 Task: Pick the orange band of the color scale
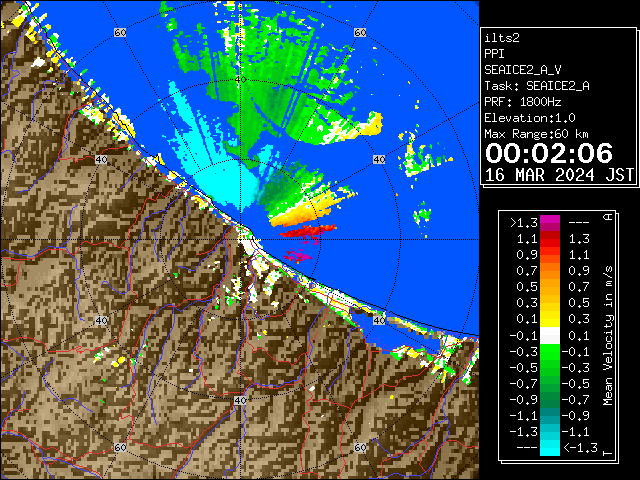[x=550, y=271]
